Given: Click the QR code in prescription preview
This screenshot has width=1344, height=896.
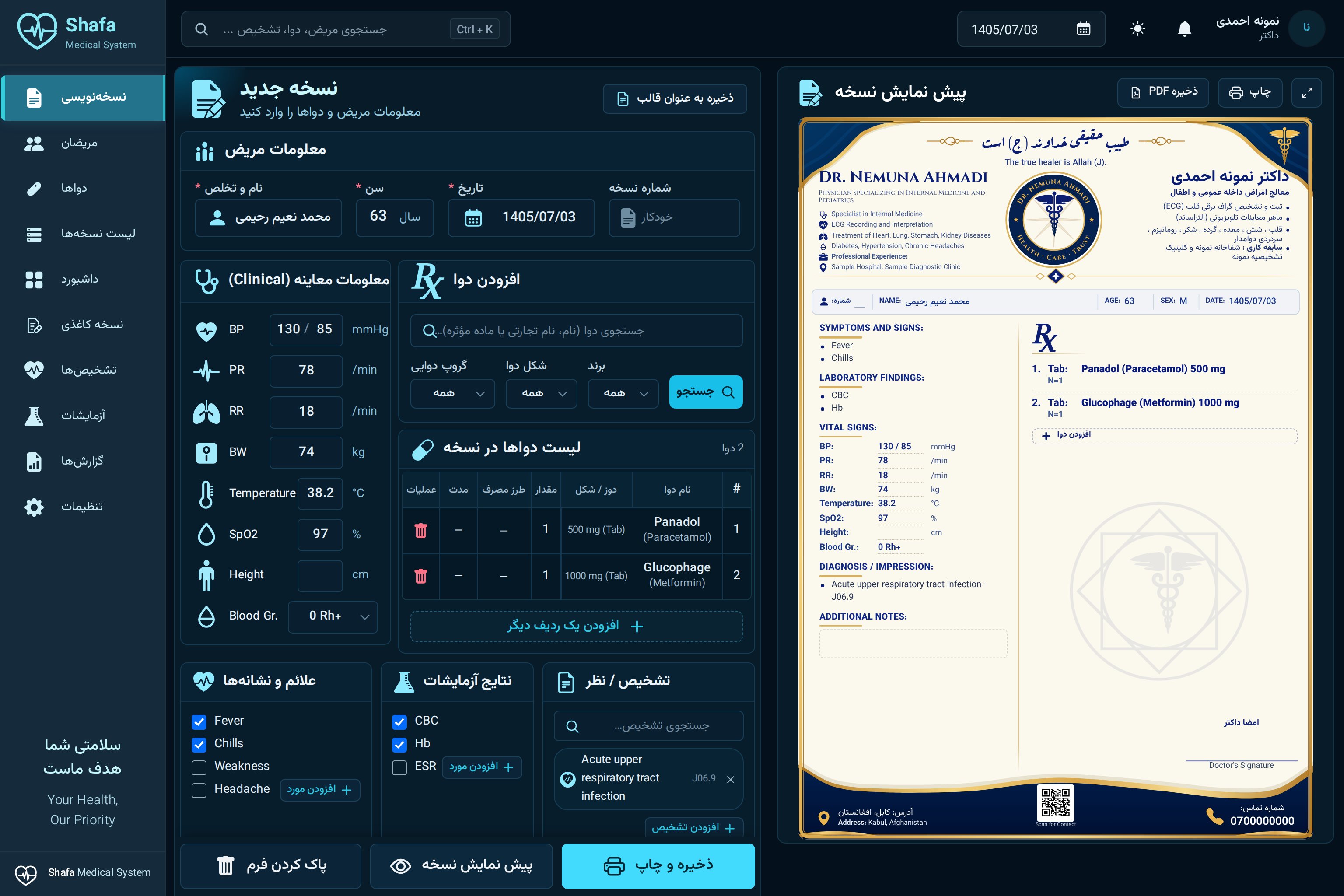Looking at the screenshot, I should tap(1055, 802).
